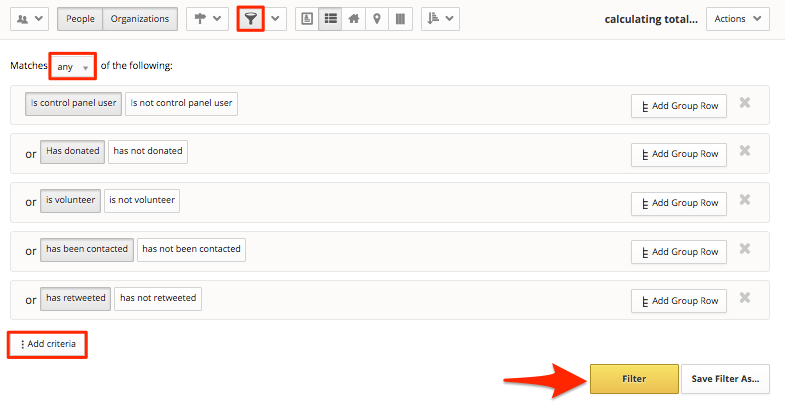785x406 pixels.
Task: Click the Add criteria link
Action: [x=48, y=344]
